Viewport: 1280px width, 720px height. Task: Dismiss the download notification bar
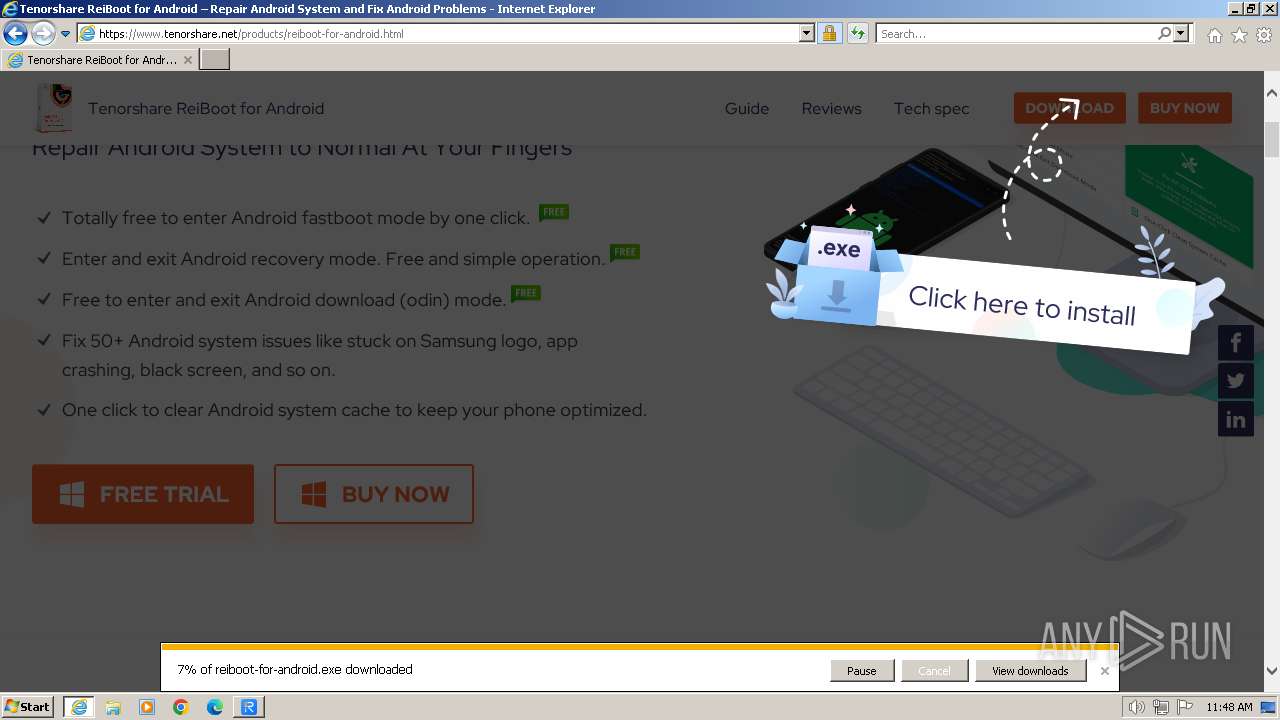click(1104, 671)
